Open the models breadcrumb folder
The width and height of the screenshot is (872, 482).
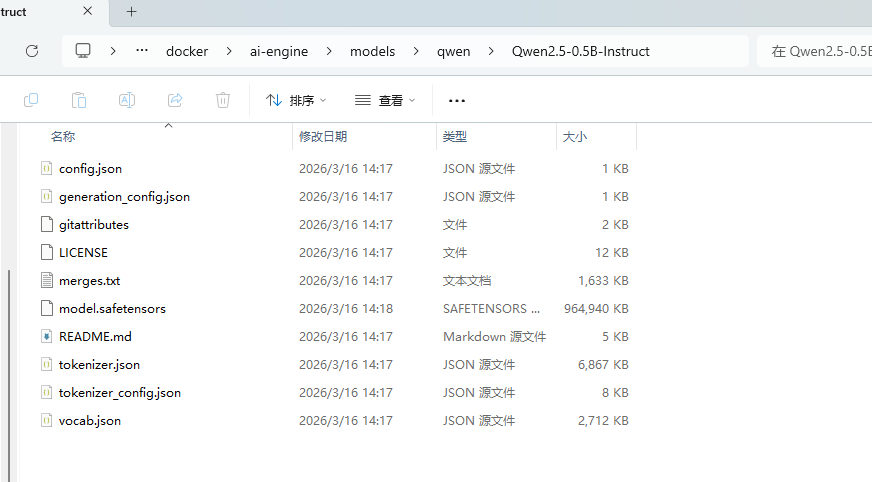tap(373, 51)
